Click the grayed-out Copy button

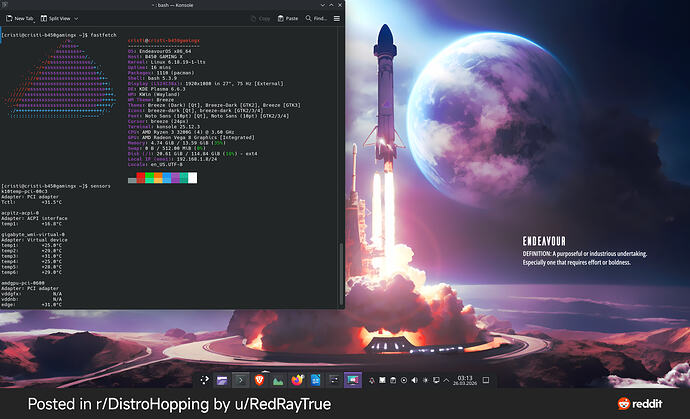tap(260, 18)
